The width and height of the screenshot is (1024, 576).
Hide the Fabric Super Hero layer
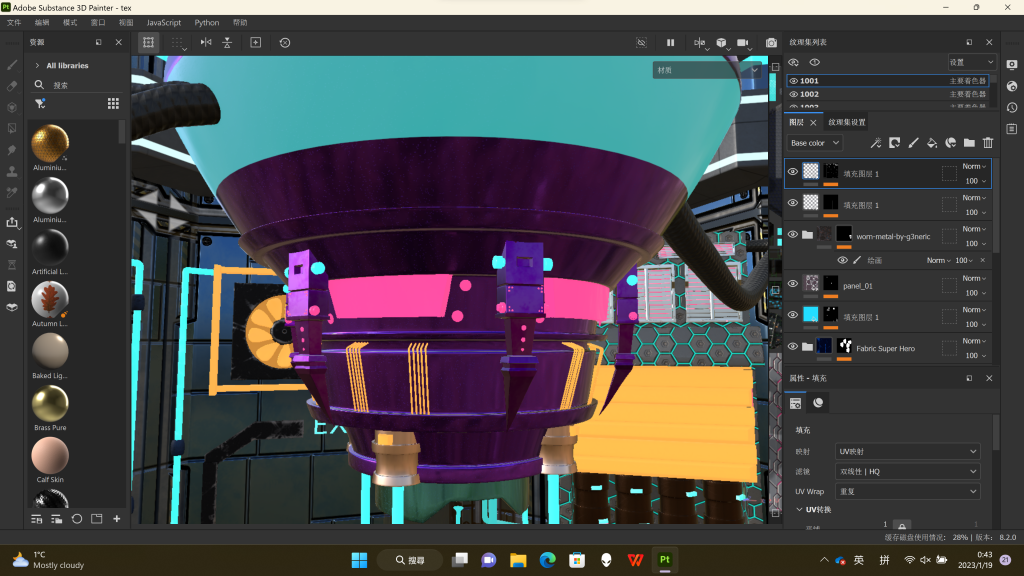(x=793, y=347)
